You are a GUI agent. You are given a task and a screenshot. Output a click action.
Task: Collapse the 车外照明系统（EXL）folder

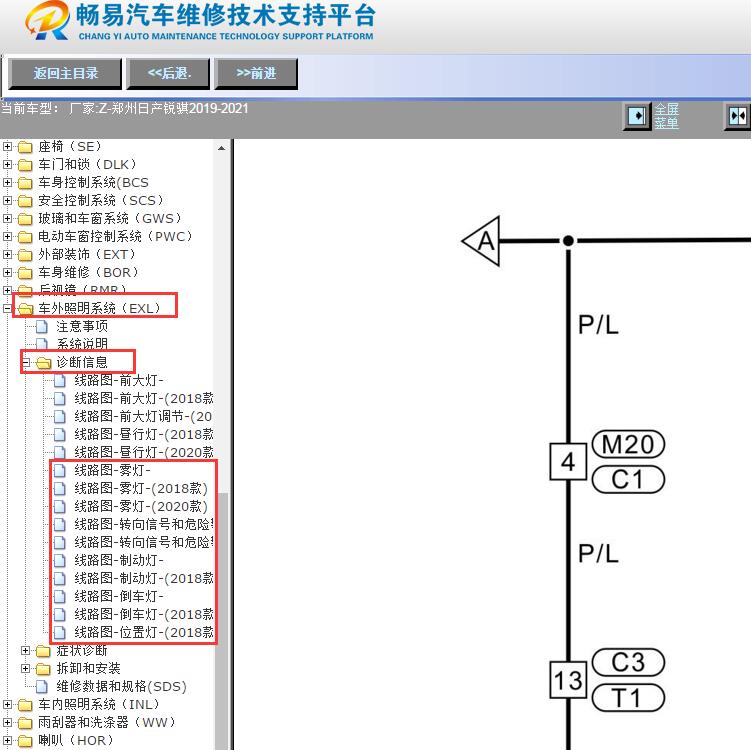click(7, 309)
